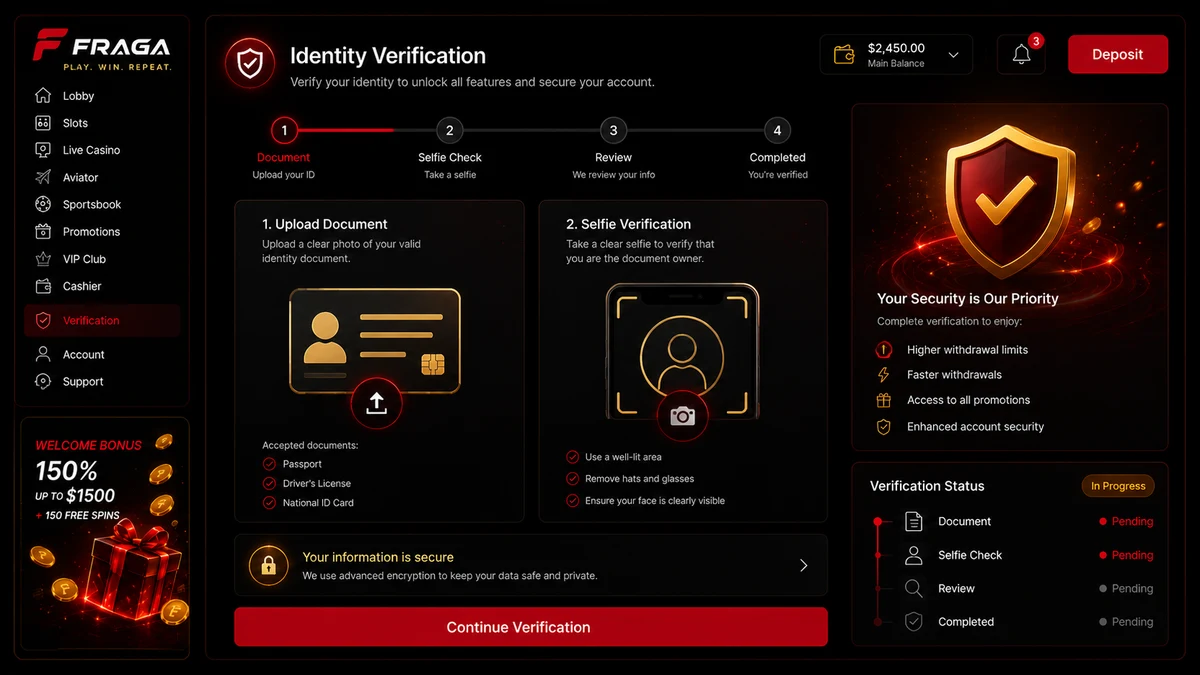Expand the Main Balance dropdown arrow
The width and height of the screenshot is (1200, 675).
(953, 55)
